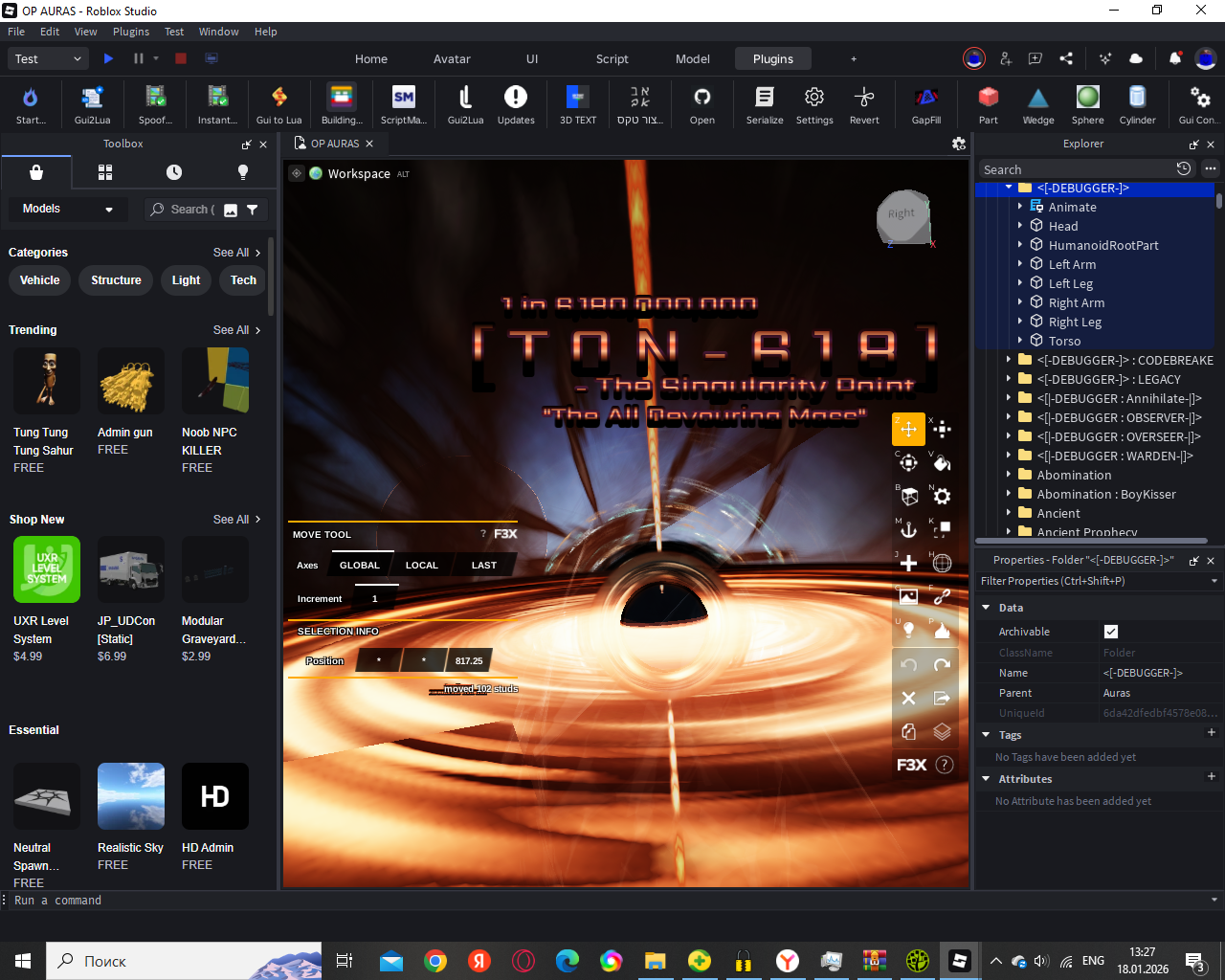Click the F3X paint bucket tool
The width and height of the screenshot is (1225, 980).
pos(942,463)
